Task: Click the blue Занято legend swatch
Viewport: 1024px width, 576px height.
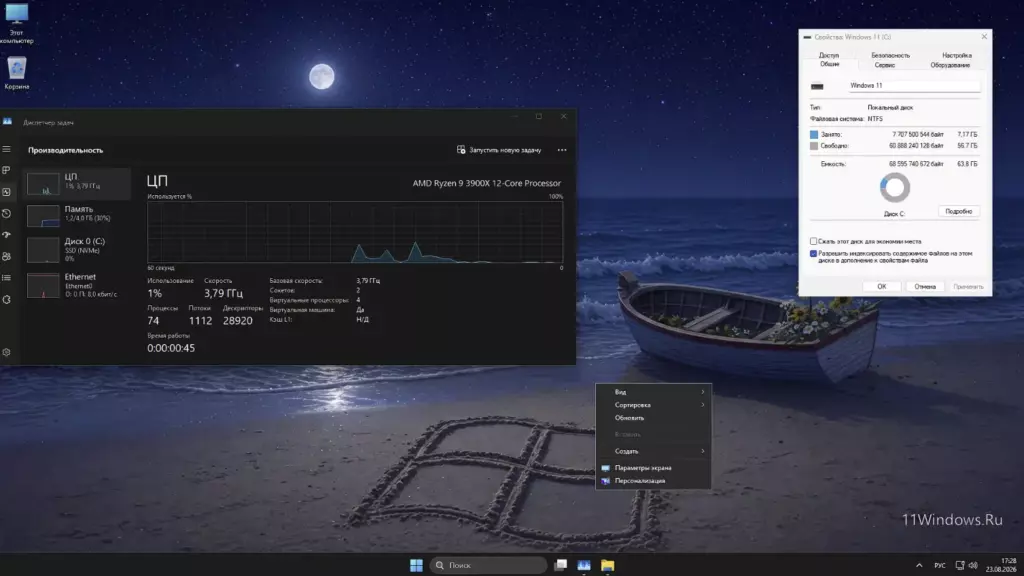Action: 814,135
